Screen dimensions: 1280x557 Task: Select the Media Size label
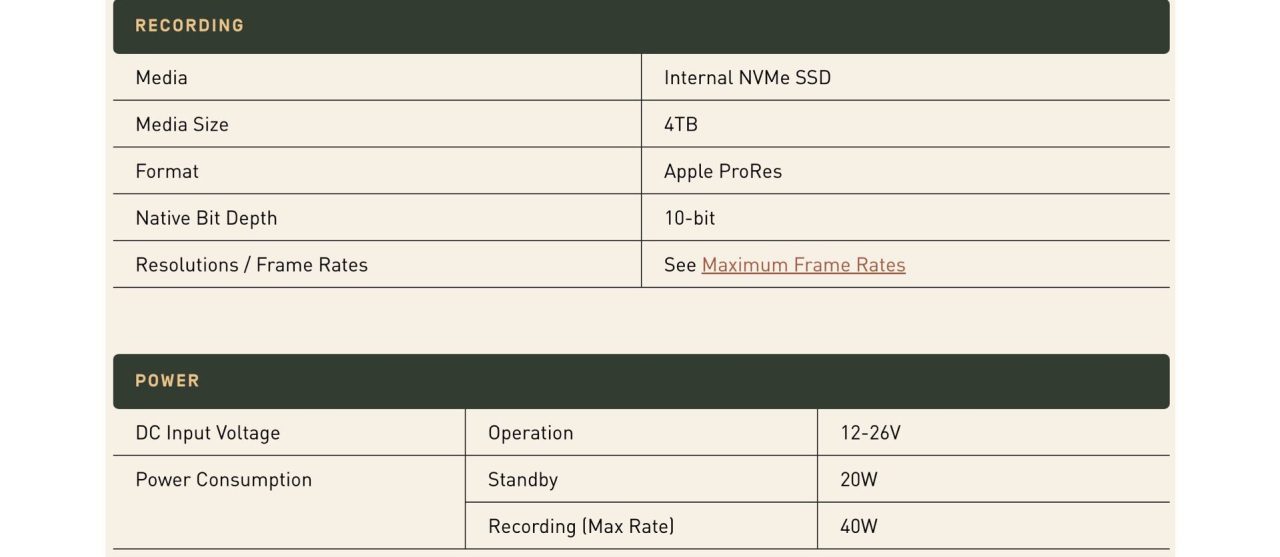(182, 125)
